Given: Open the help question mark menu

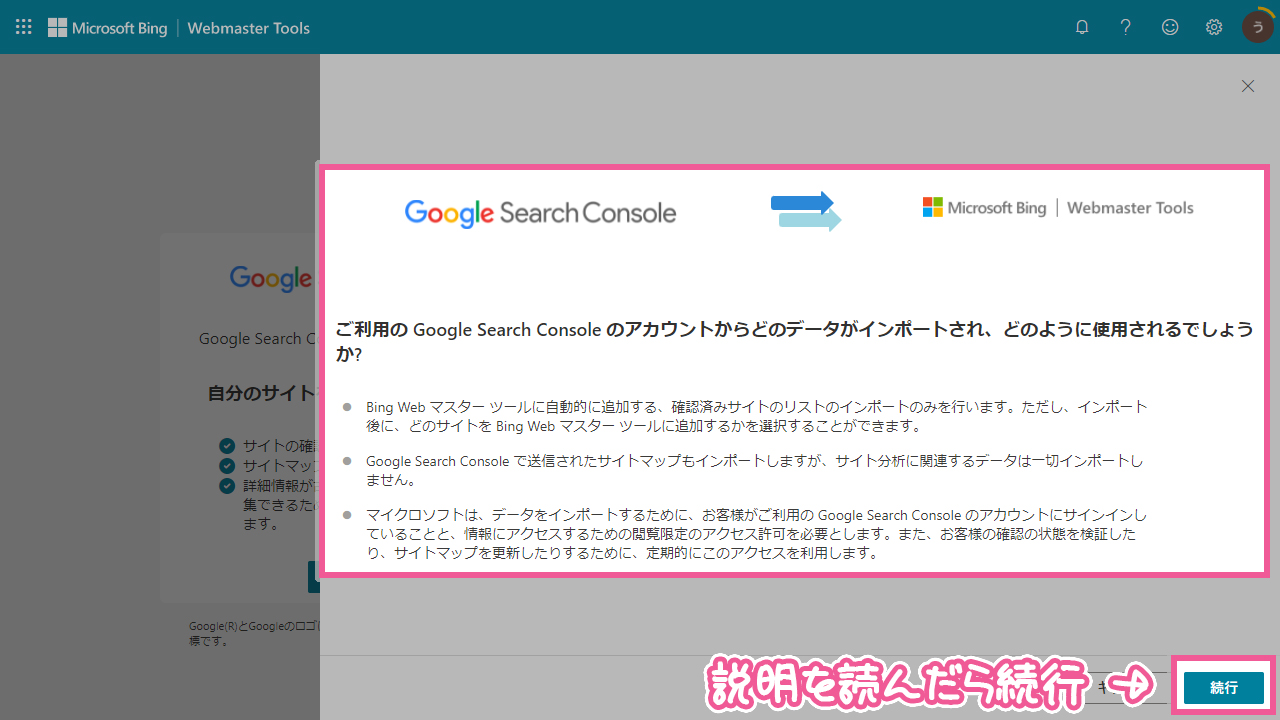Looking at the screenshot, I should (1126, 27).
